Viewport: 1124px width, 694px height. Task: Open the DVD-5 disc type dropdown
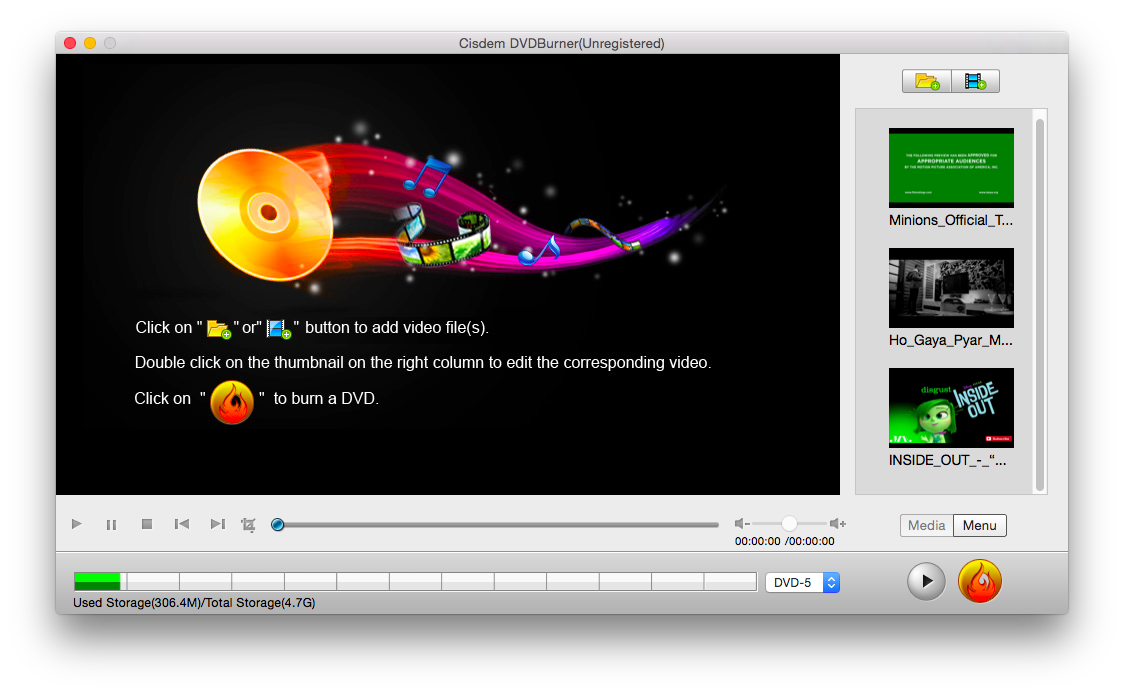(x=802, y=582)
